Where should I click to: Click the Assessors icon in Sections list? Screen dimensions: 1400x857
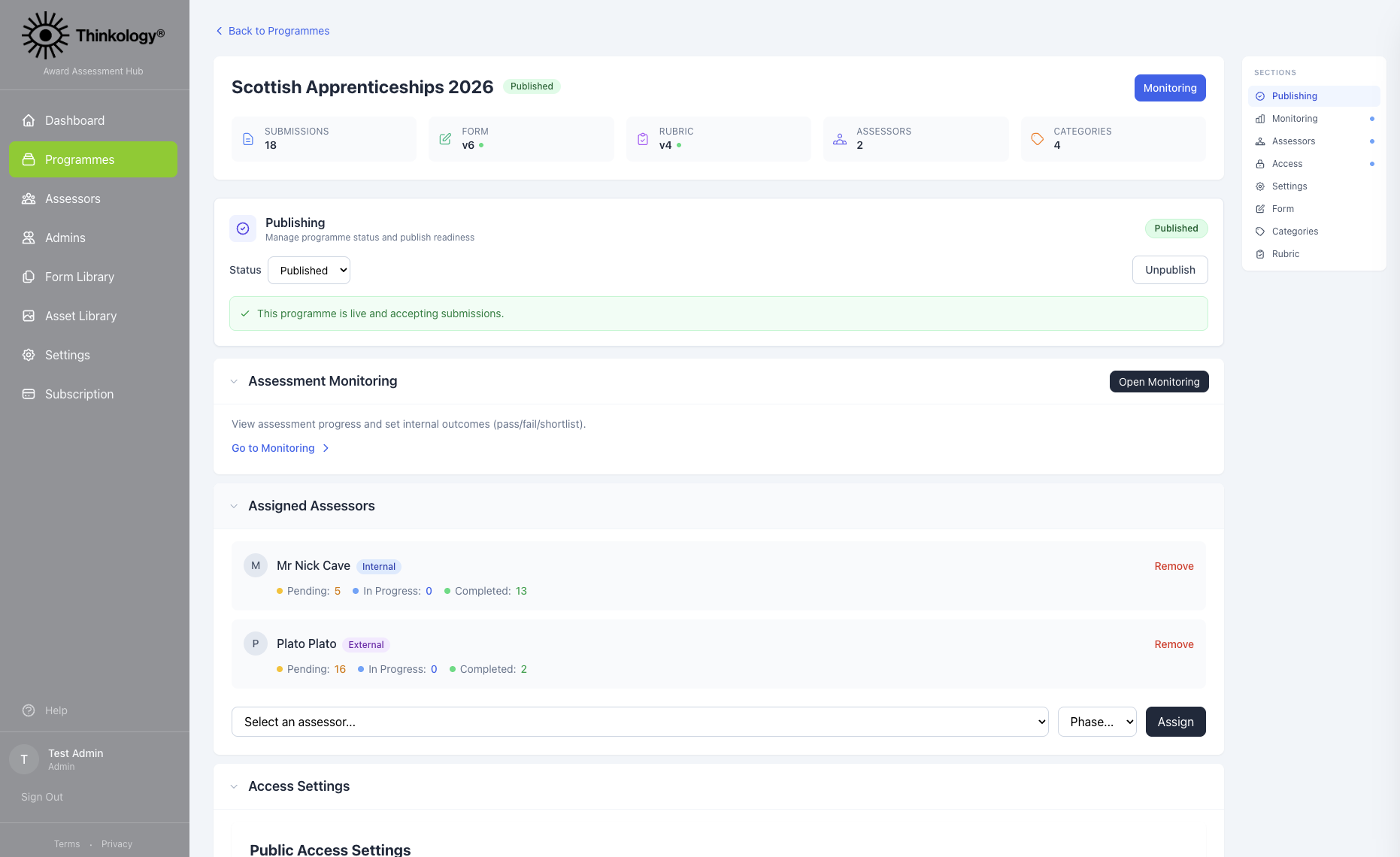tap(1260, 141)
